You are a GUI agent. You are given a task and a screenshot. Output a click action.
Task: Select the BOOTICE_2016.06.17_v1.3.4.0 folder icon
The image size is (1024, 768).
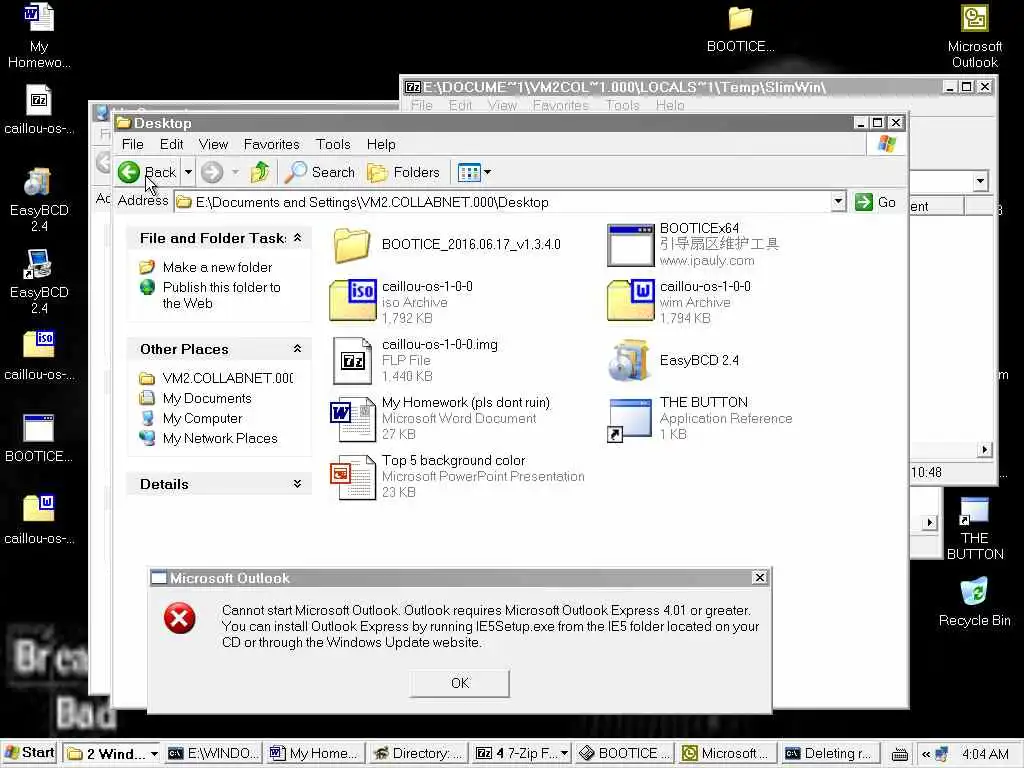click(353, 246)
